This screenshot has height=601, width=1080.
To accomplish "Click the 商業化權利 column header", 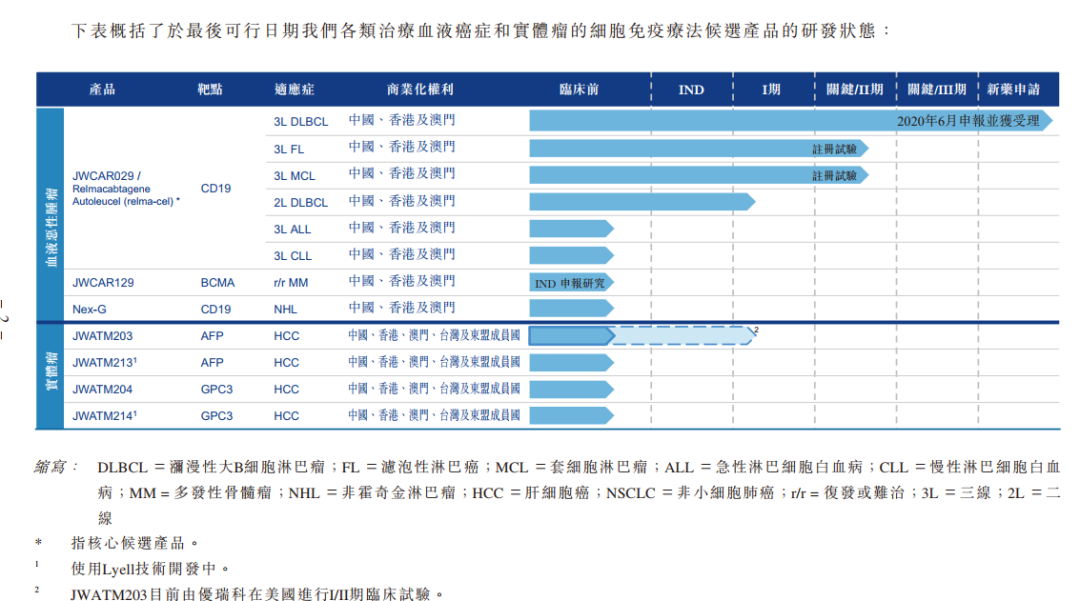I will pos(419,89).
